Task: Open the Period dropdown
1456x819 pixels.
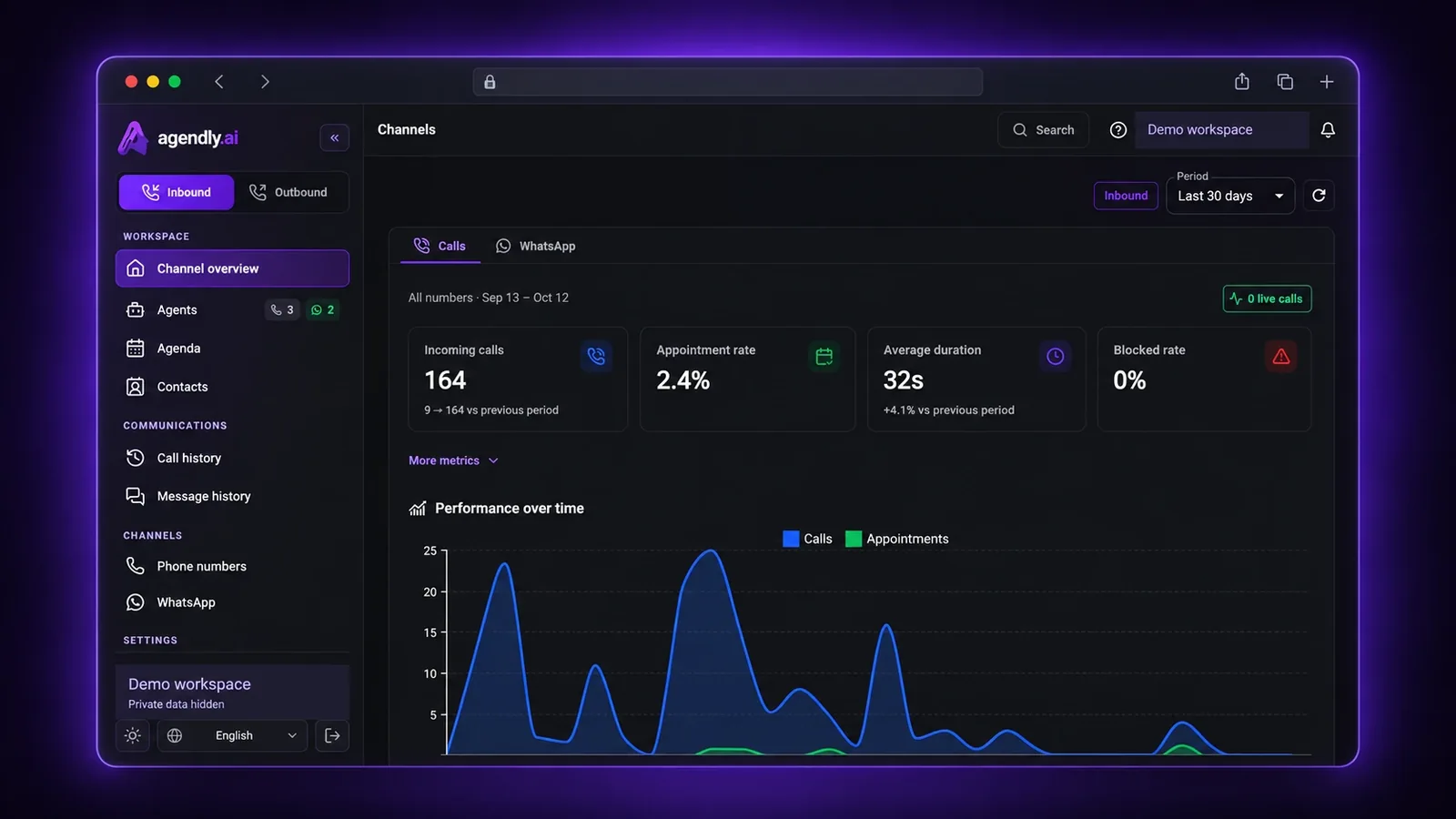Action: [x=1230, y=196]
